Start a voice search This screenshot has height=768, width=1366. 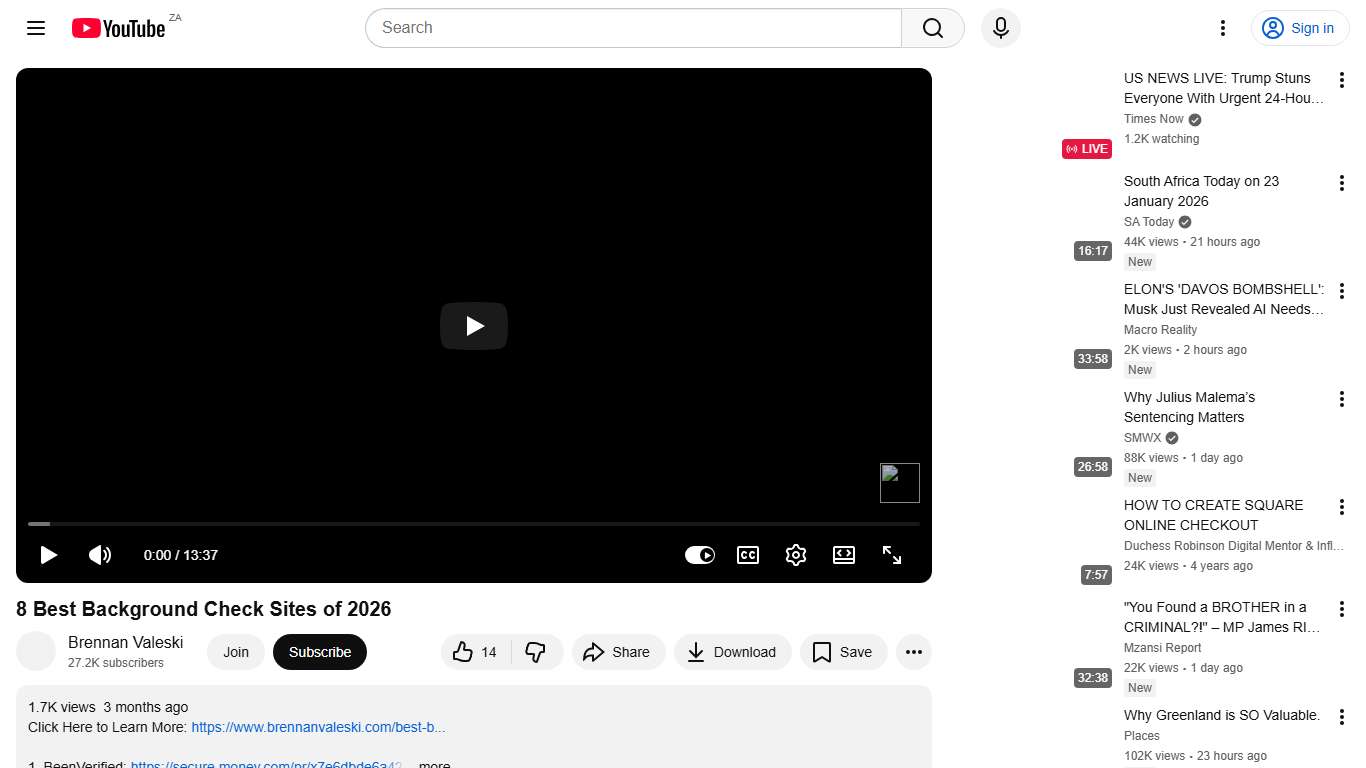[x=1000, y=28]
